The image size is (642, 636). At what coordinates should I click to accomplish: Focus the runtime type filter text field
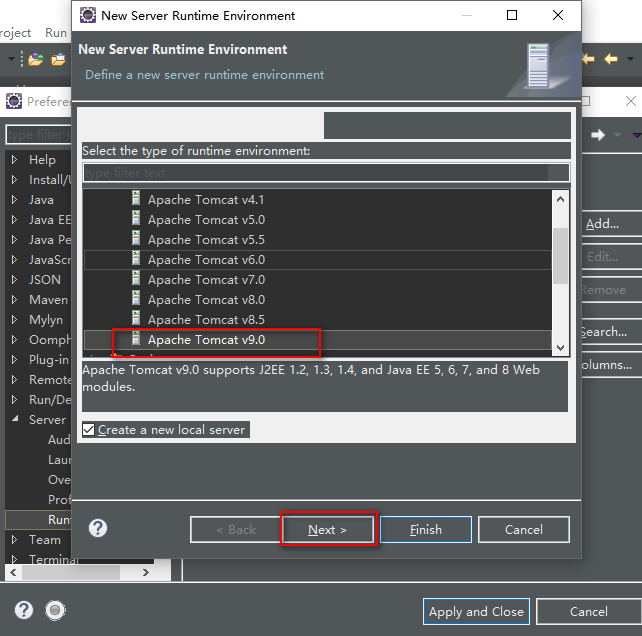pos(326,173)
